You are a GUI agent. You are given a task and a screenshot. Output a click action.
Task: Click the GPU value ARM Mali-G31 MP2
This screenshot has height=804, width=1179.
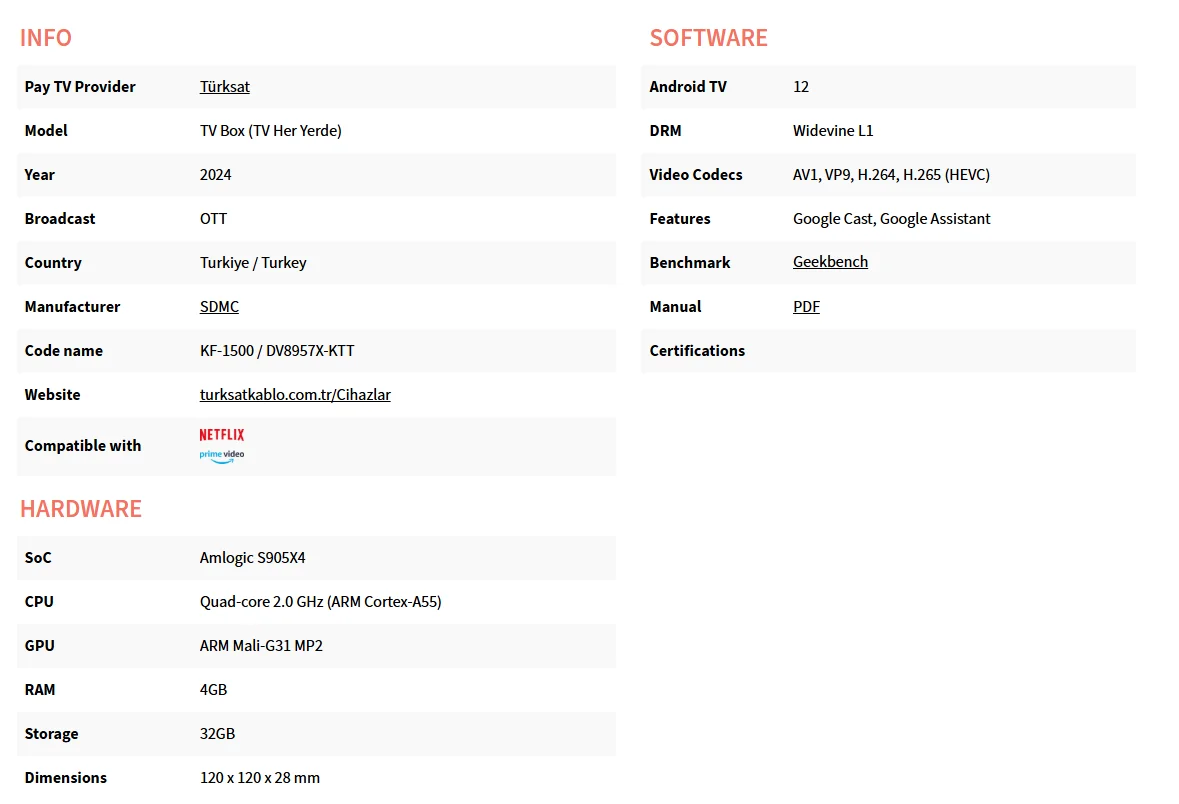pyautogui.click(x=261, y=646)
